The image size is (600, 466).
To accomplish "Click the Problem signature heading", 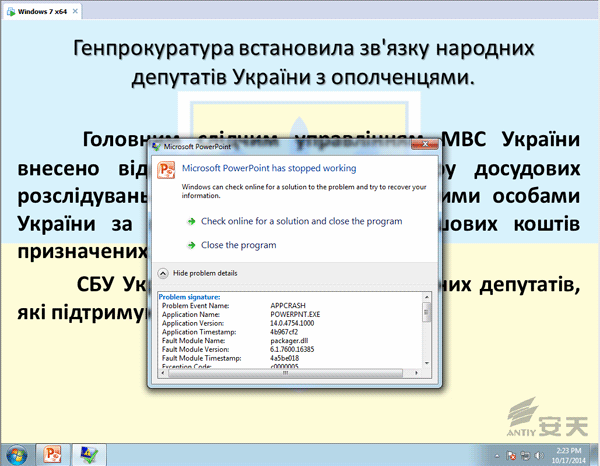I will pos(189,297).
